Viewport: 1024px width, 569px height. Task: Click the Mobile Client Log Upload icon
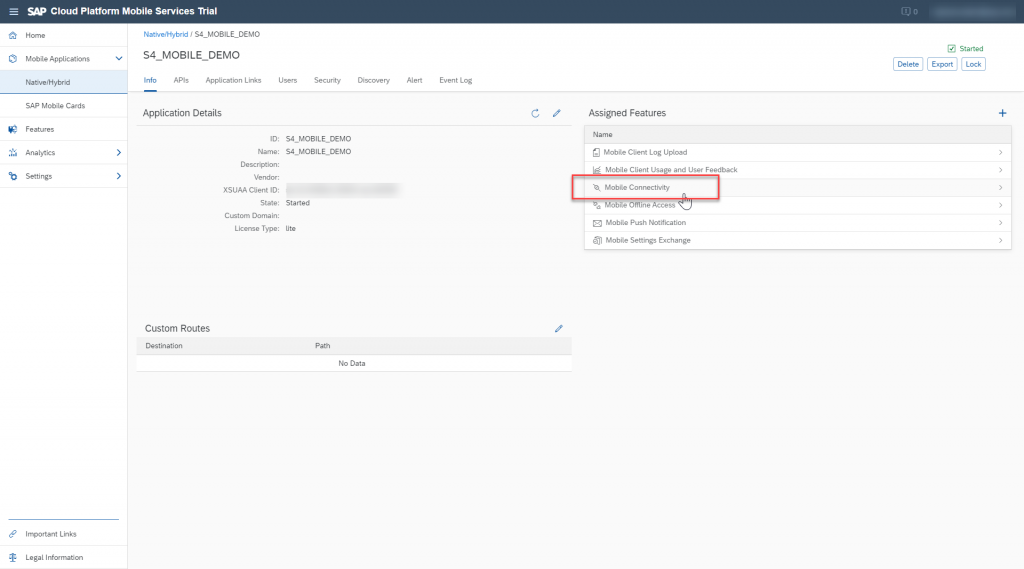[x=596, y=153]
